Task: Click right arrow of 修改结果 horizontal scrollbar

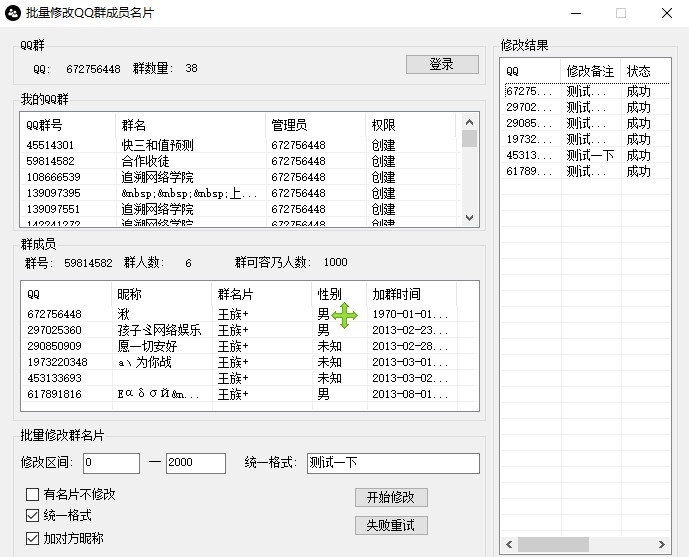Action: point(661,544)
